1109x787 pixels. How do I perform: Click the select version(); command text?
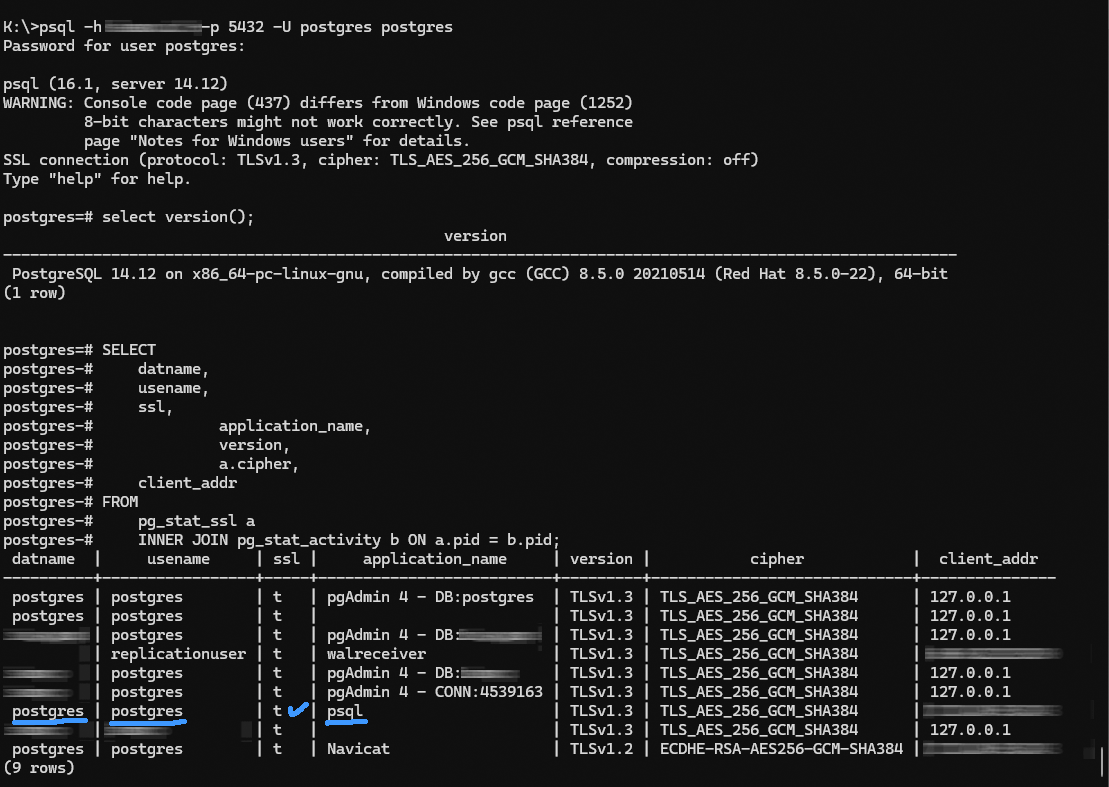(178, 217)
